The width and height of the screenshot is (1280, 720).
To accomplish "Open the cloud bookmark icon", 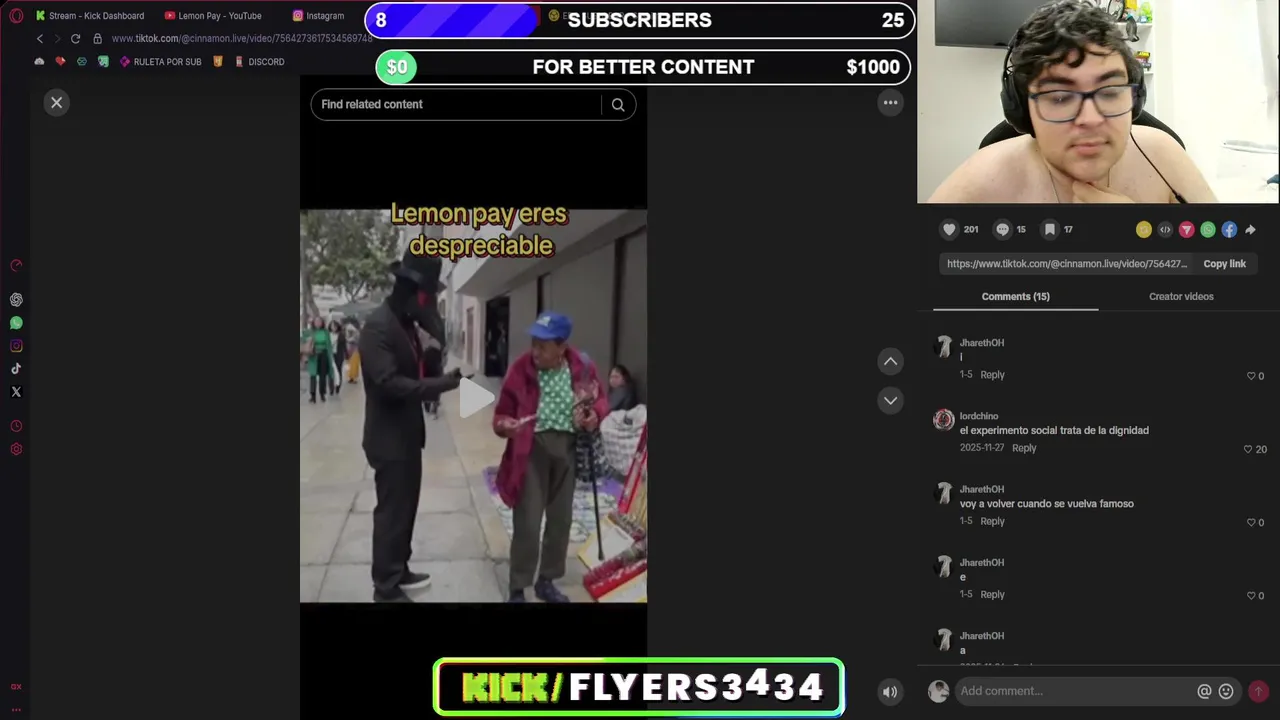I will 39,62.
